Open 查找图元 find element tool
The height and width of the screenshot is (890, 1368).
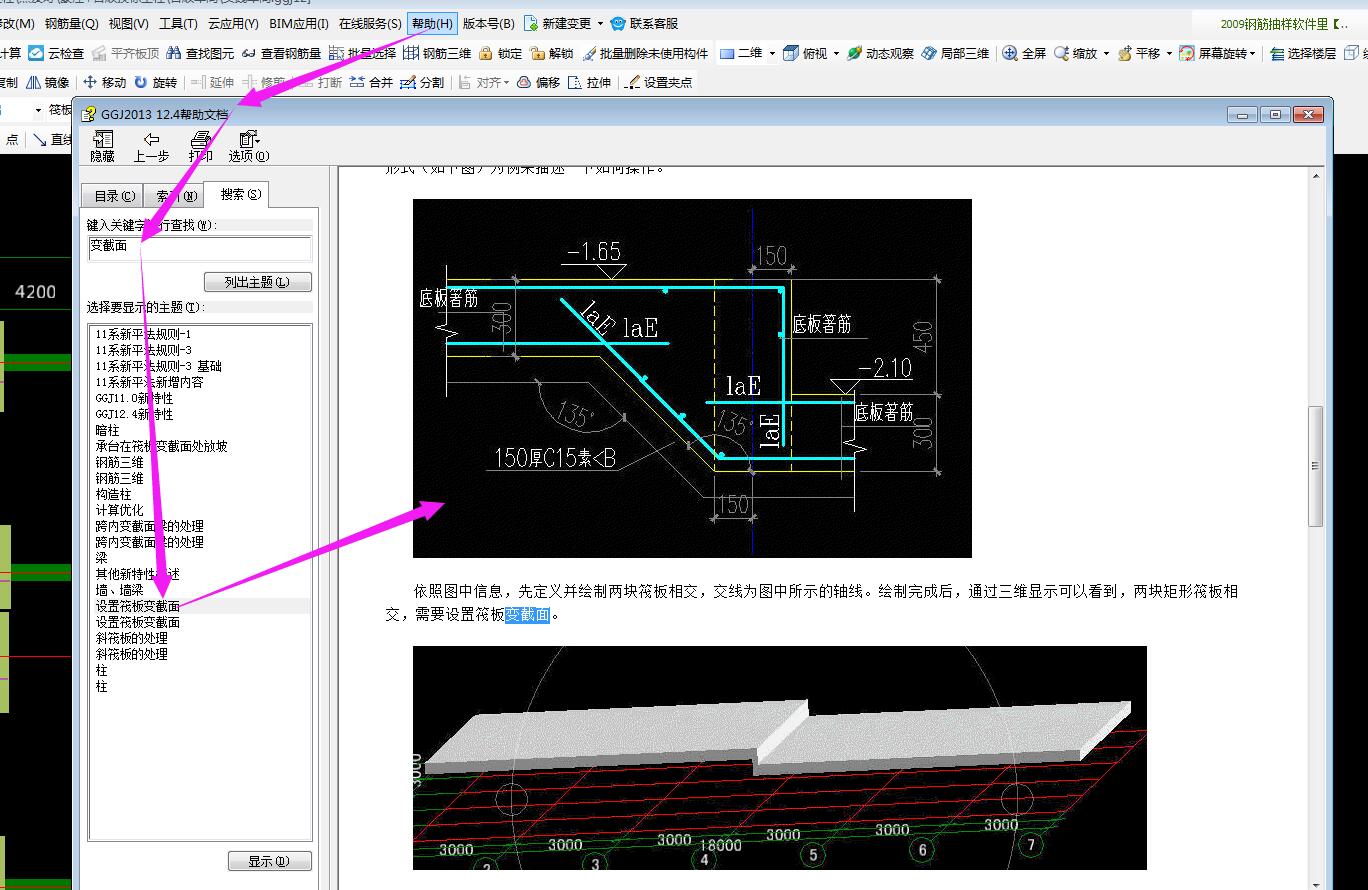pyautogui.click(x=201, y=53)
